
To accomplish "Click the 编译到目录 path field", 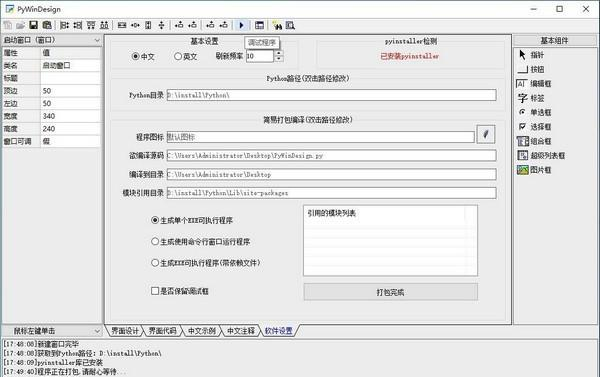I will [x=331, y=174].
